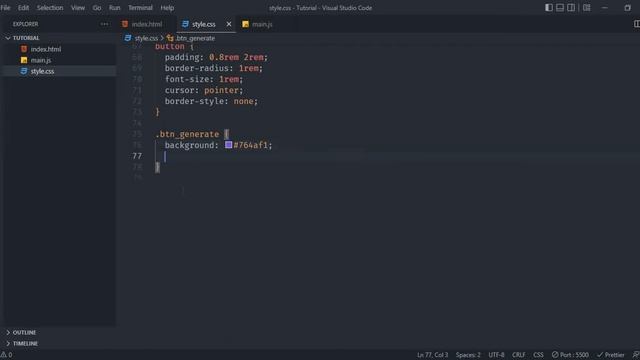Open color picker for #764af1 swatch
This screenshot has height=360, width=640.
coord(229,145)
